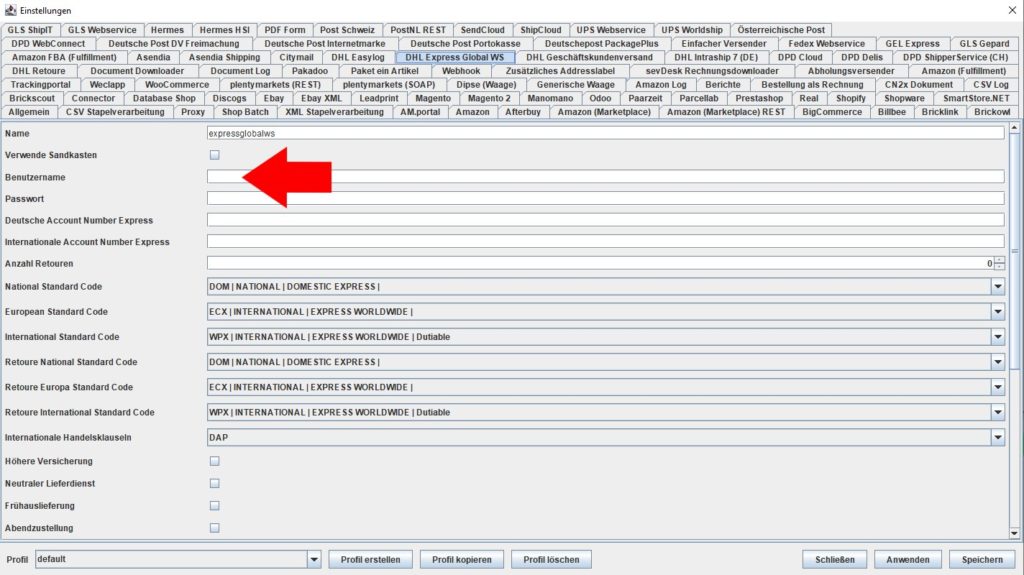
Task: Expand European Standard Code dropdown
Action: (x=997, y=312)
